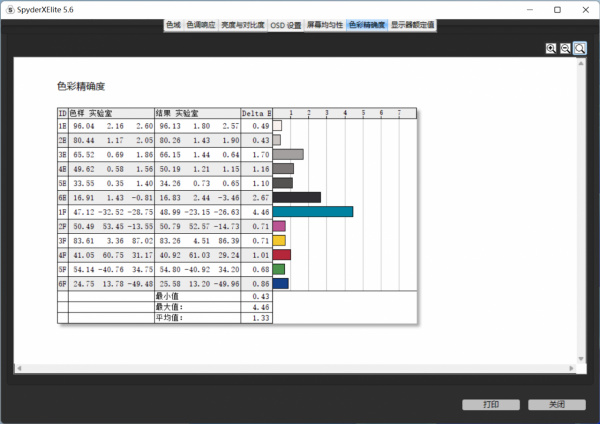Viewport: 600px width, 424px height.
Task: Click the 色彩精确度 tab
Action: coord(366,25)
